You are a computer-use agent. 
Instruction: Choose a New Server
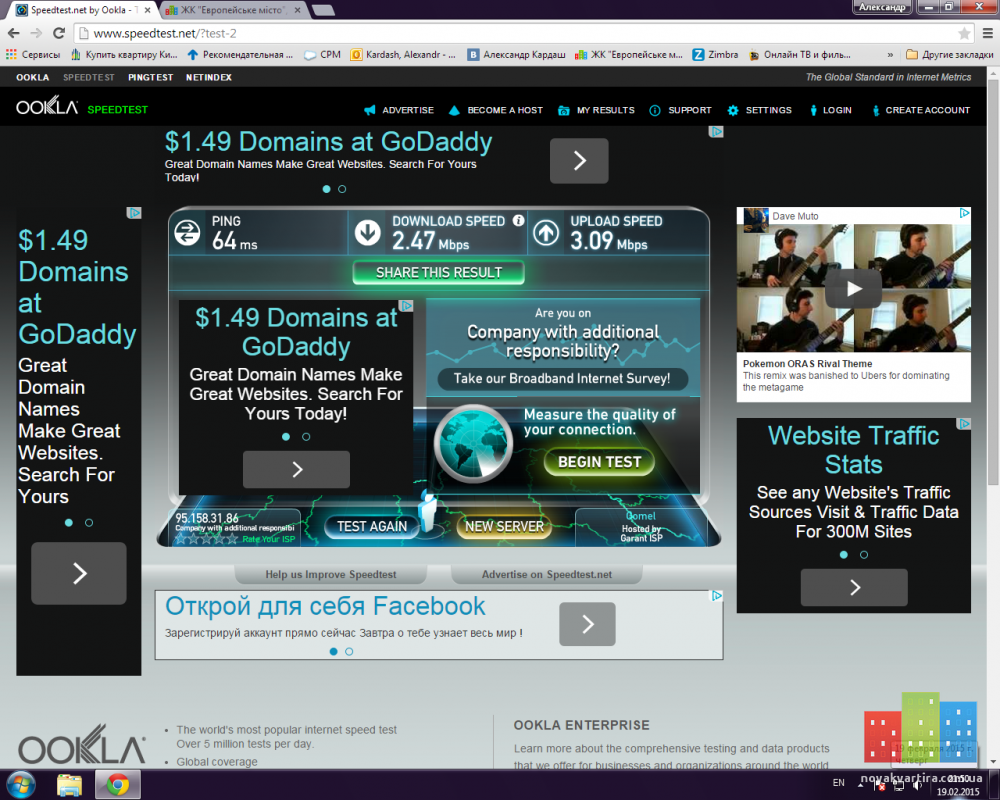coord(504,526)
